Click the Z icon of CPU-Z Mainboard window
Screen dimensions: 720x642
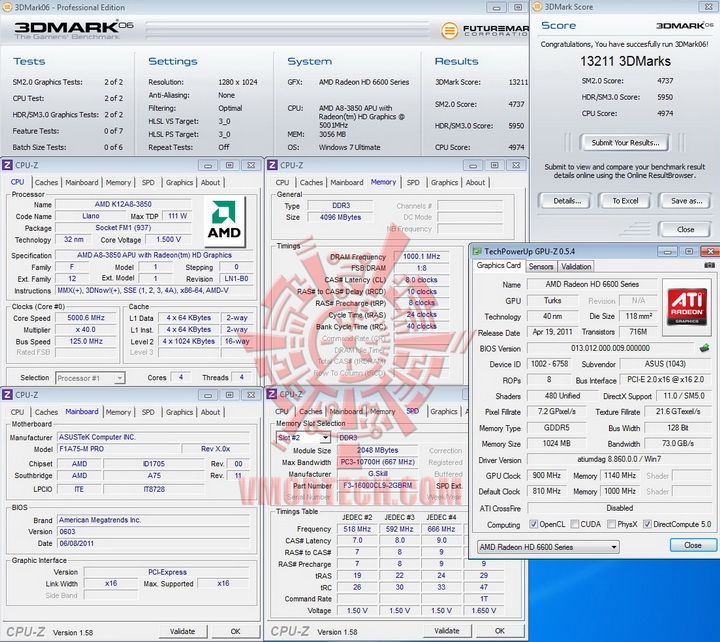coord(7,394)
